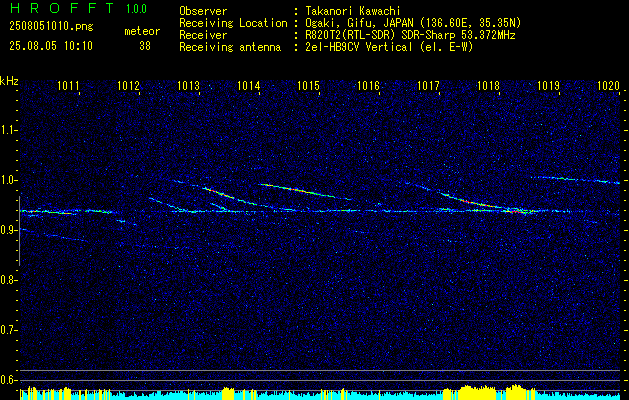Click the R820T2(RTL-SDR) receiver text
The height and width of the screenshot is (400, 629).
tap(410, 35)
